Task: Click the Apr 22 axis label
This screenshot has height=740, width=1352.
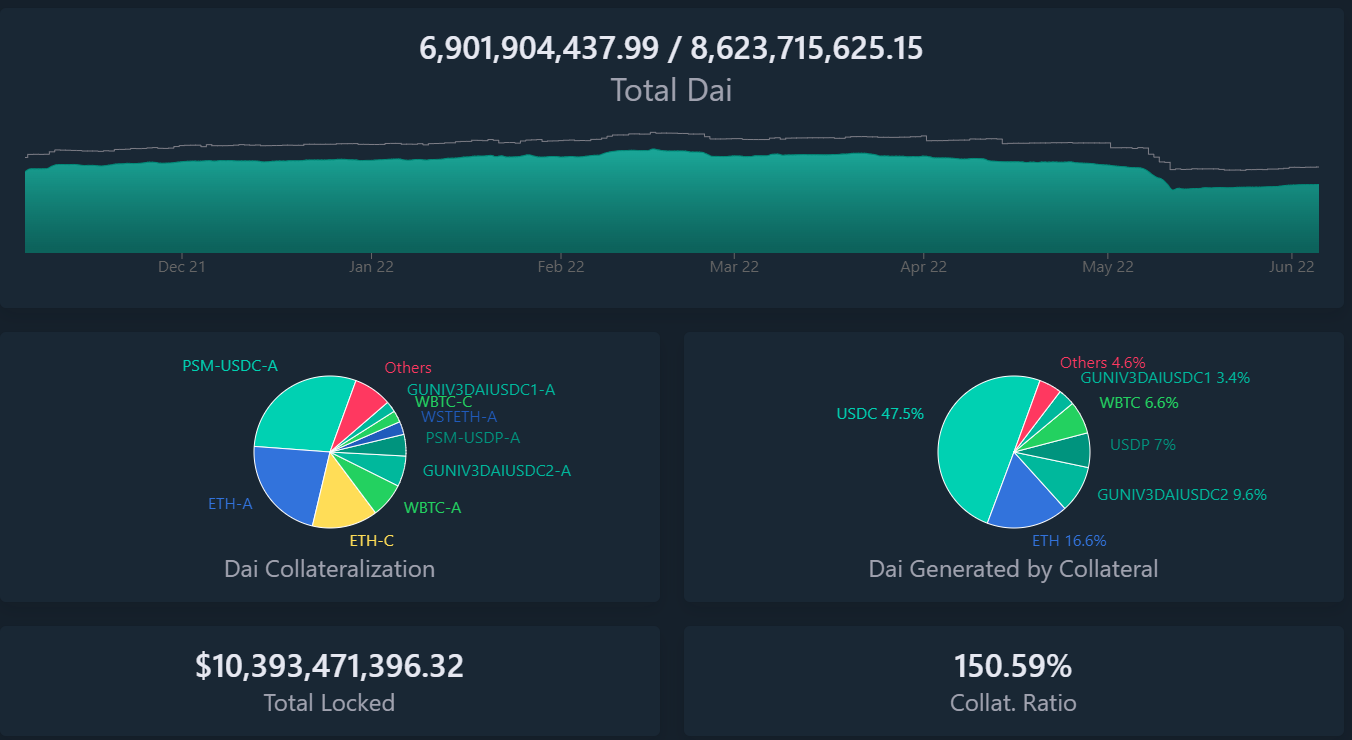Action: 923,267
